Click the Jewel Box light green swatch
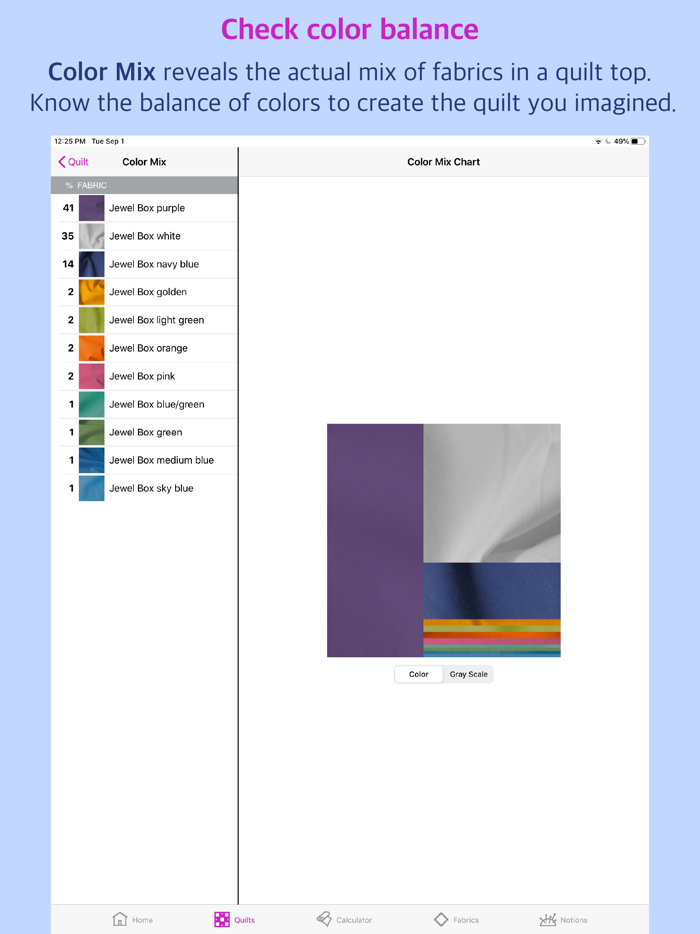This screenshot has width=700, height=934. click(92, 320)
